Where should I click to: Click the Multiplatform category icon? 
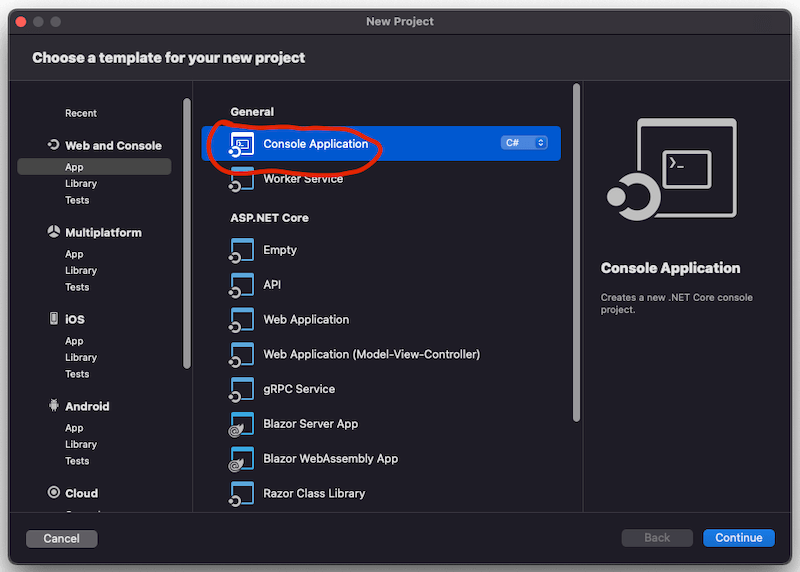pyautogui.click(x=54, y=232)
